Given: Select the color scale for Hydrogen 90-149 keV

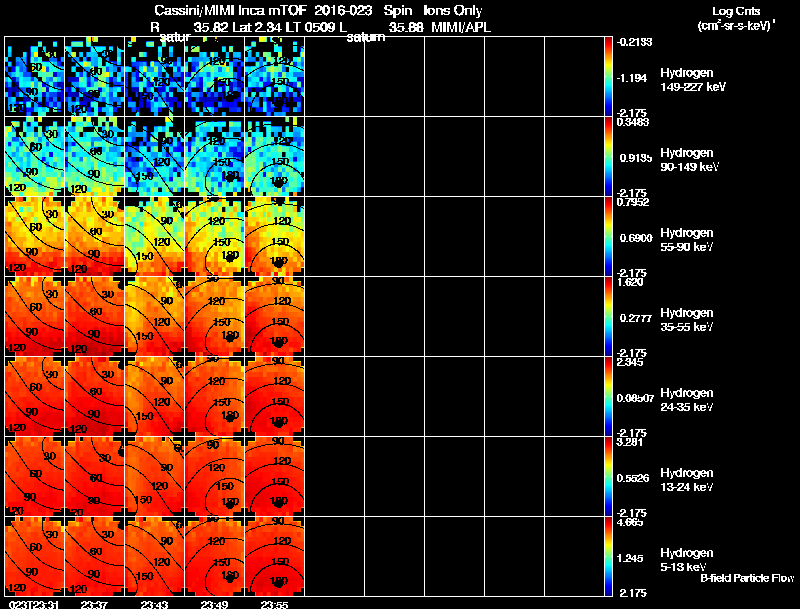Looking at the screenshot, I should (x=608, y=157).
